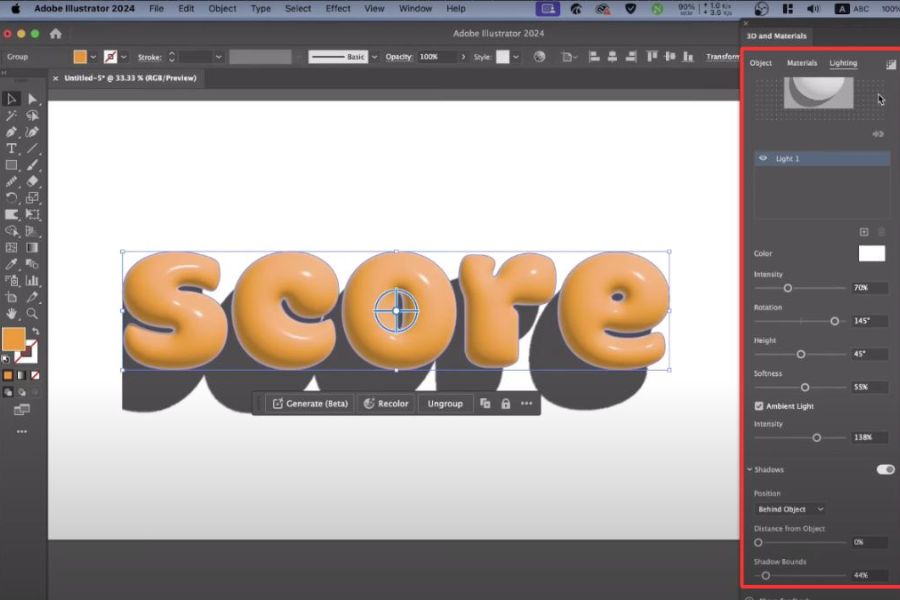Click the Direct Selection arrow tool
The image size is (900, 600).
[x=32, y=98]
